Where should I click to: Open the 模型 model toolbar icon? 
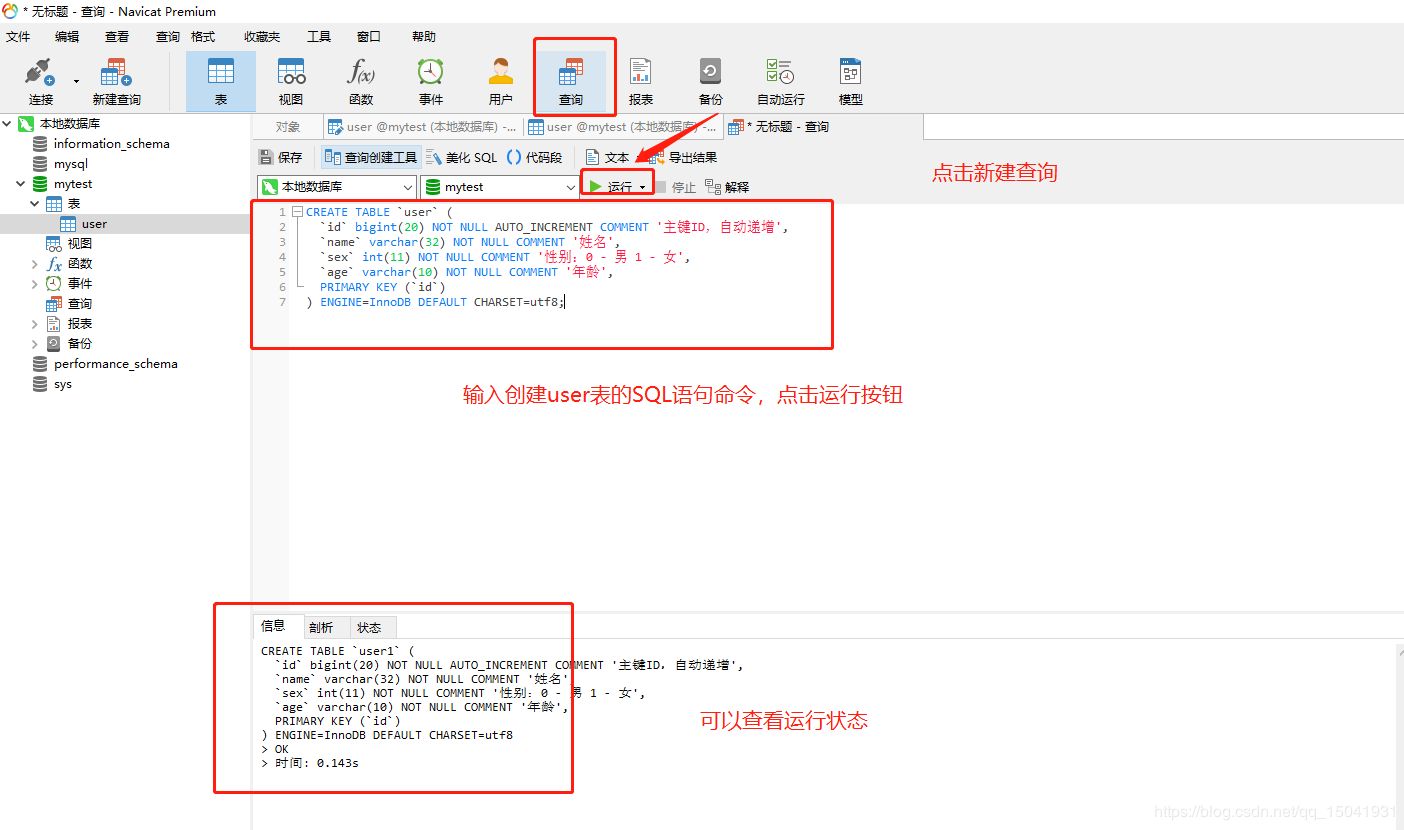(x=851, y=82)
